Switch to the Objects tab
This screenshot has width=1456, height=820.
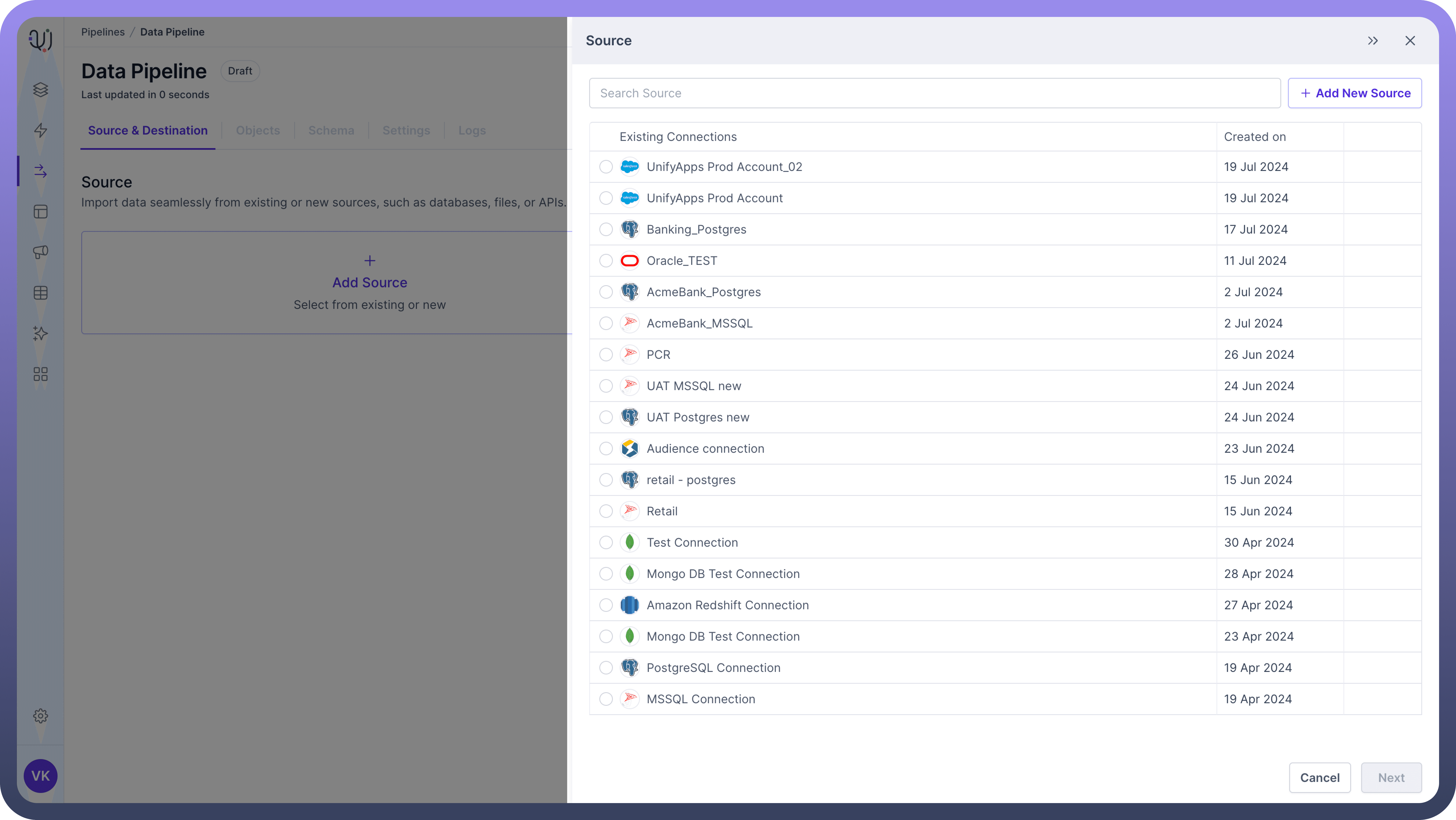258,131
